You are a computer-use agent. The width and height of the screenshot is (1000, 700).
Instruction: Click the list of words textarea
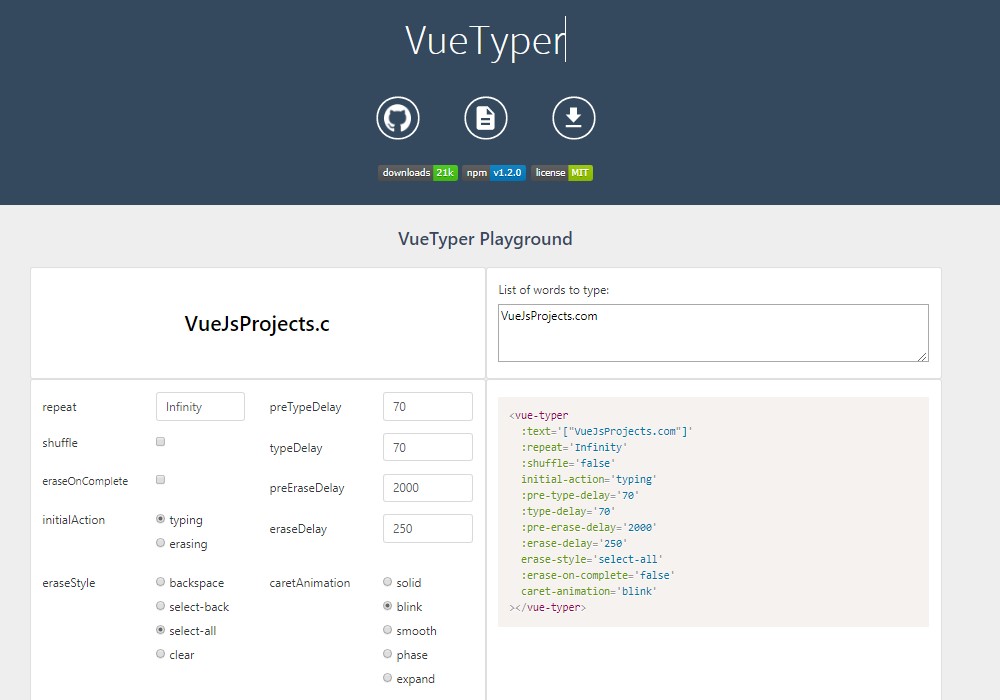point(713,333)
